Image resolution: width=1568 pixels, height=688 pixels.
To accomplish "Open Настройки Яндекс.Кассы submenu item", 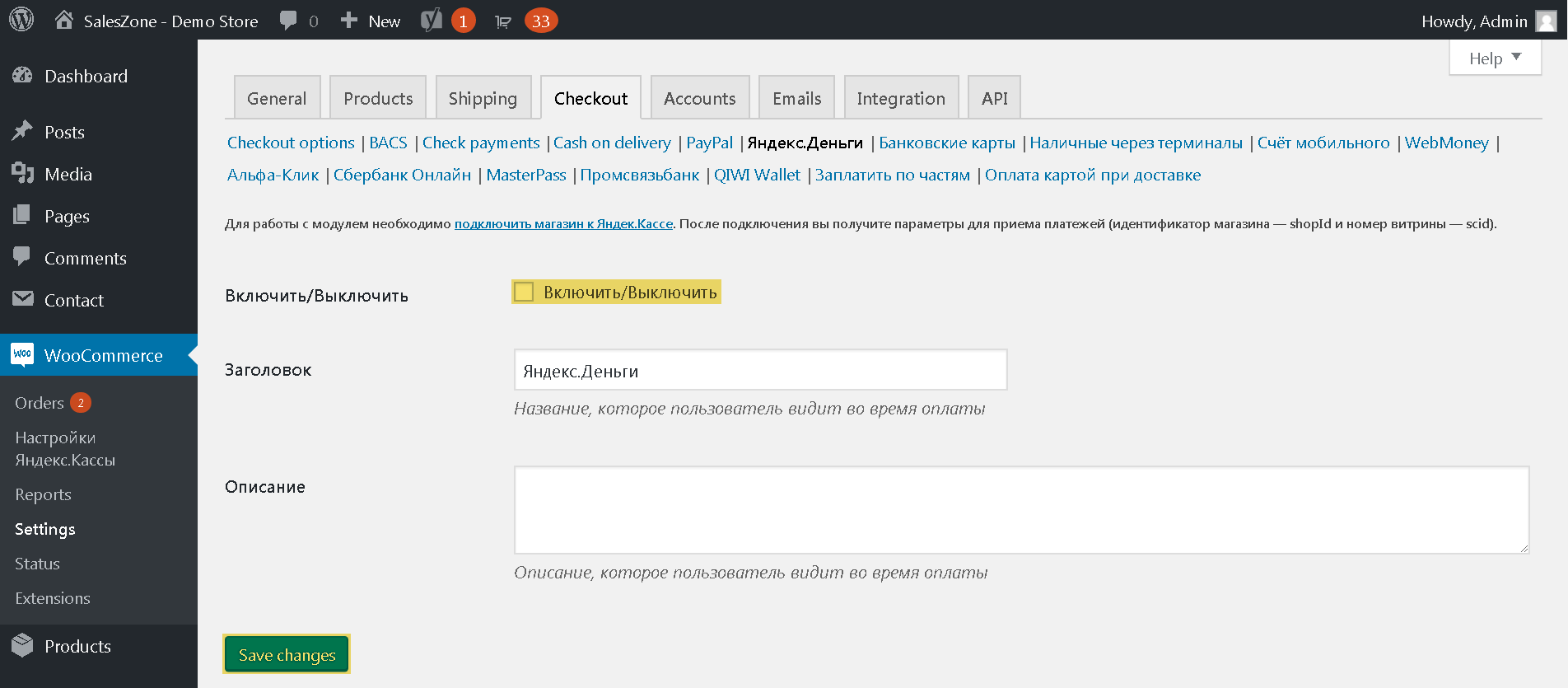I will 65,448.
